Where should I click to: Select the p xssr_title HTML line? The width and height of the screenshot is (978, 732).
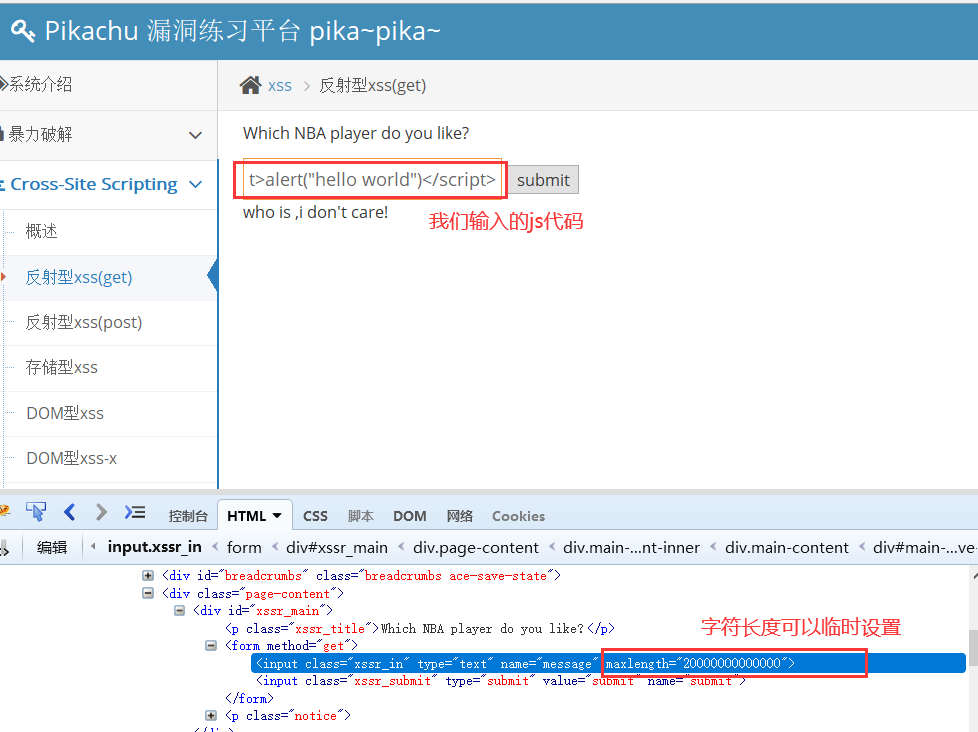coord(420,628)
